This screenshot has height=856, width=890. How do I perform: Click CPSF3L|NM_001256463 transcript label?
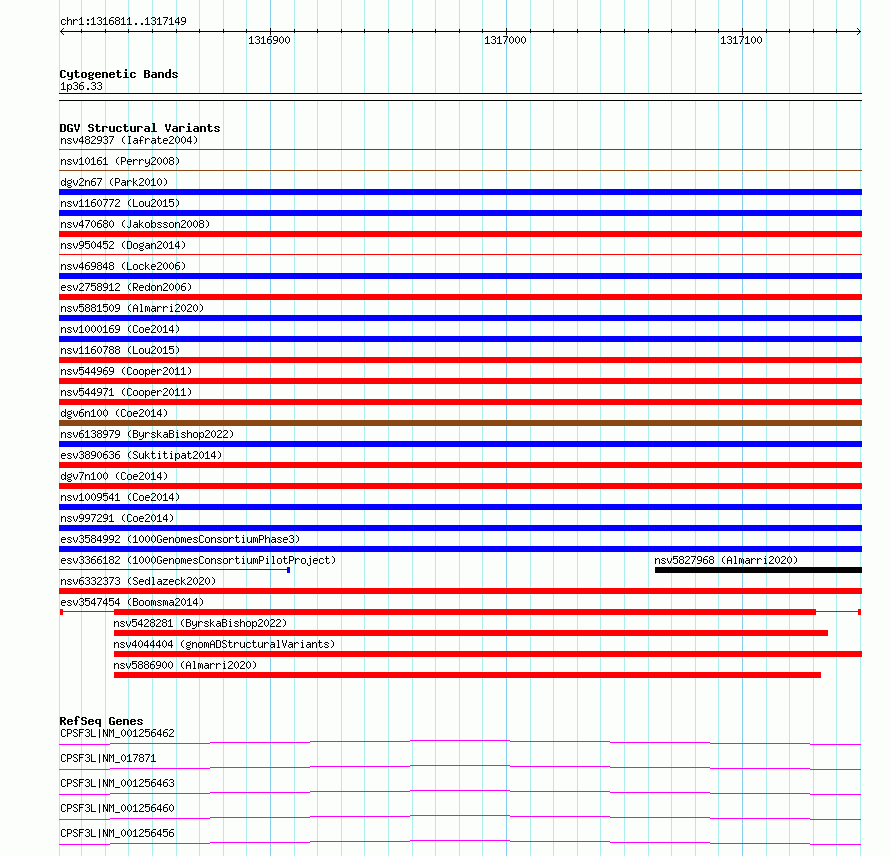coord(117,783)
